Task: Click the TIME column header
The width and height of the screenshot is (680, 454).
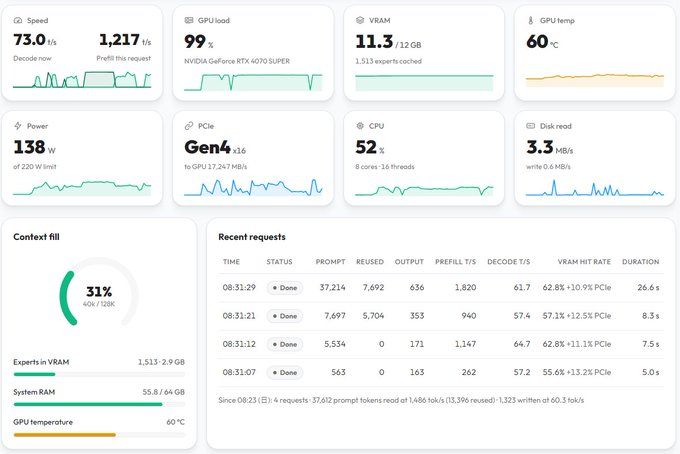Action: 231,261
